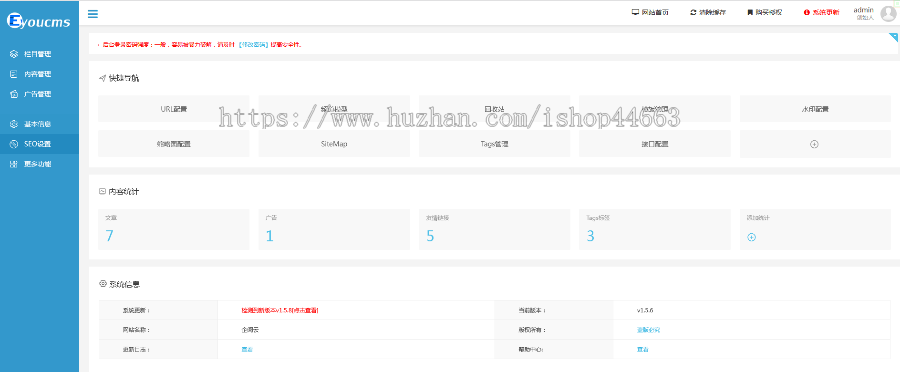Open the first sidebar item with layers icon
Image resolution: width=900 pixels, height=372 pixels.
coord(40,54)
